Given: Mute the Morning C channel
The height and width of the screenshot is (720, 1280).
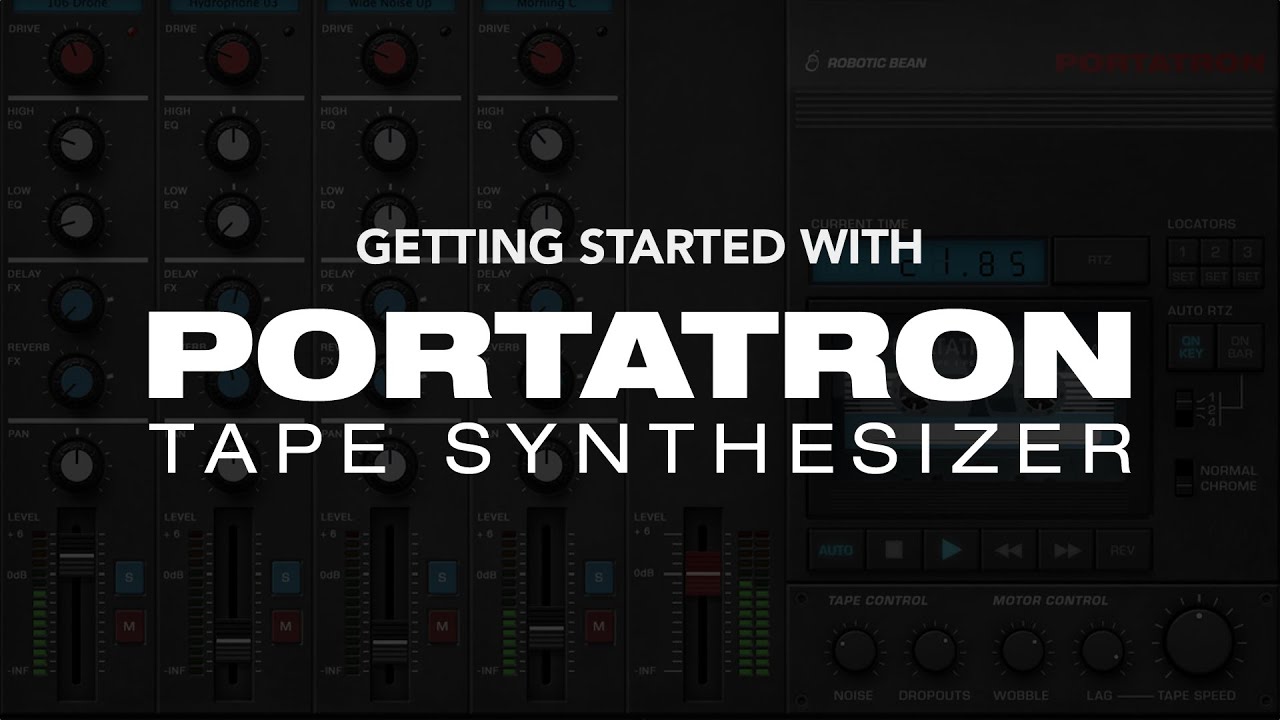Looking at the screenshot, I should pos(600,626).
